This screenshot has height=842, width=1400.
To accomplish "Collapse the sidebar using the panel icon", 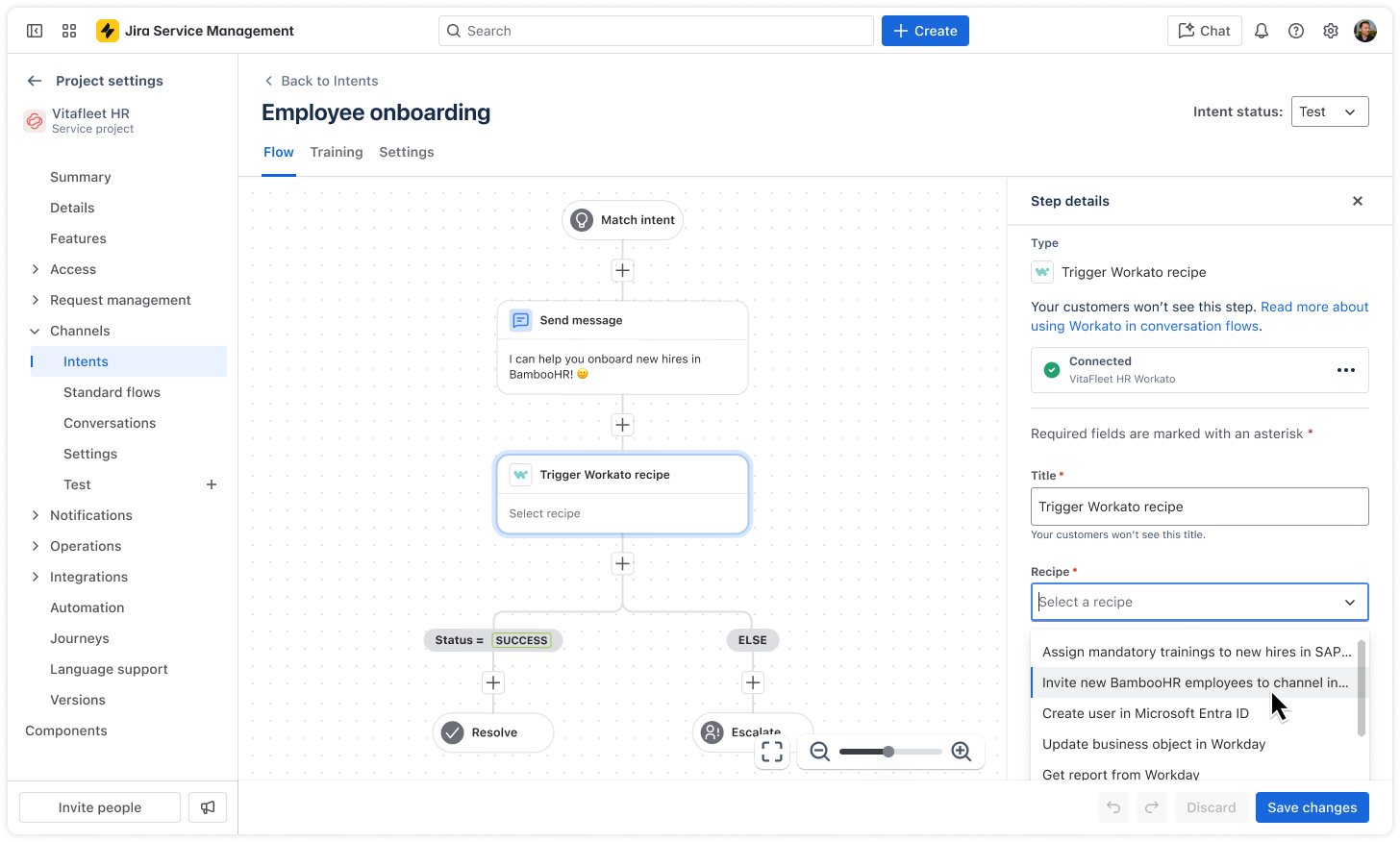I will point(35,30).
